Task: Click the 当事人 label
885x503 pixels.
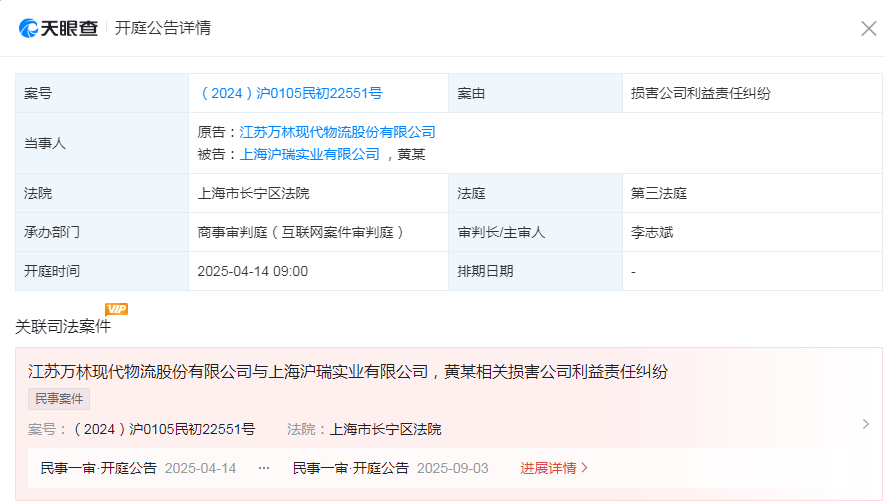Action: [x=45, y=143]
